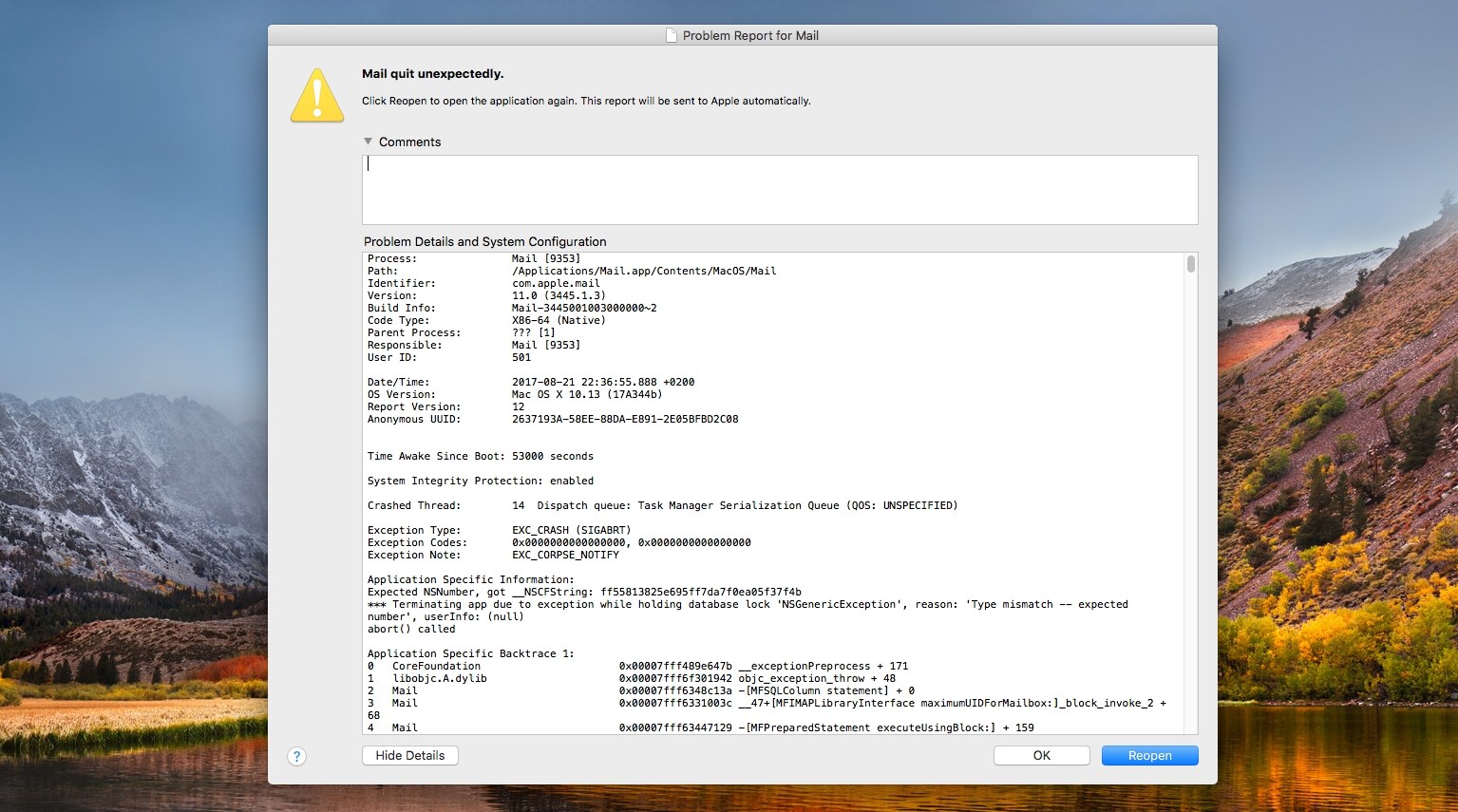Click the path "/Applications/Mail.app/Contents/MacOS/Mail"
The height and width of the screenshot is (812, 1458).
[644, 271]
